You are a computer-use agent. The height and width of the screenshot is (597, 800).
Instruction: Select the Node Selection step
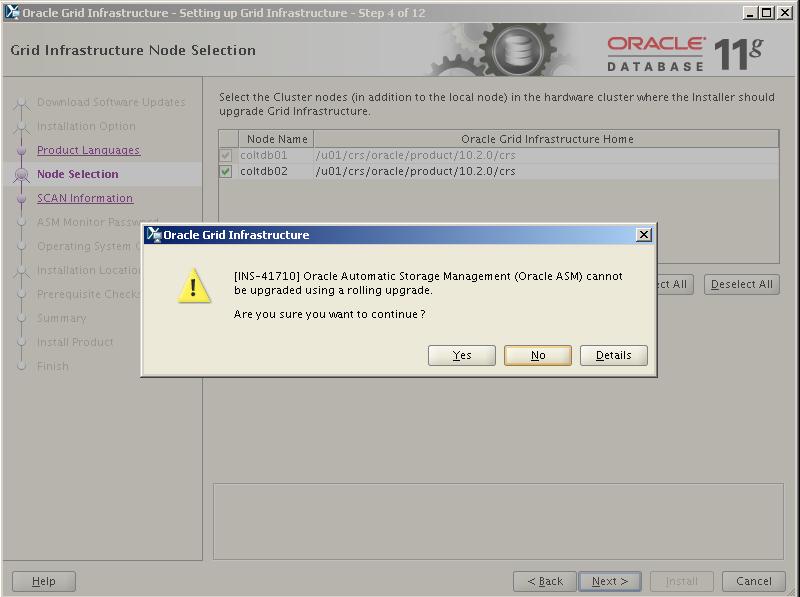[x=78, y=174]
